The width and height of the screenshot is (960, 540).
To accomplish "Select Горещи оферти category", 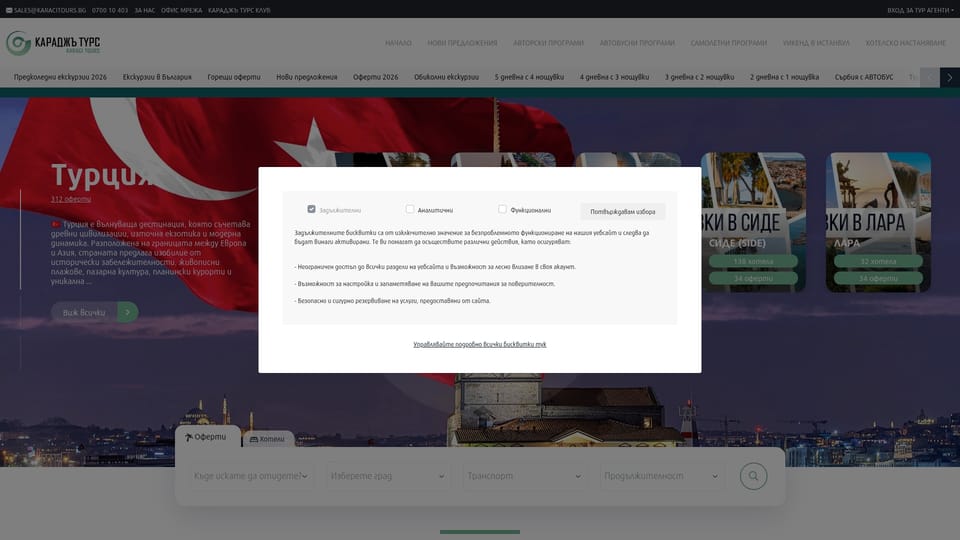I will click(x=234, y=77).
